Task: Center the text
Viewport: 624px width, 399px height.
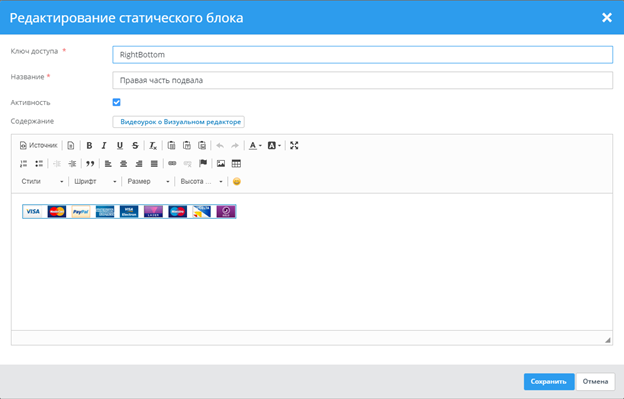Action: [x=123, y=163]
